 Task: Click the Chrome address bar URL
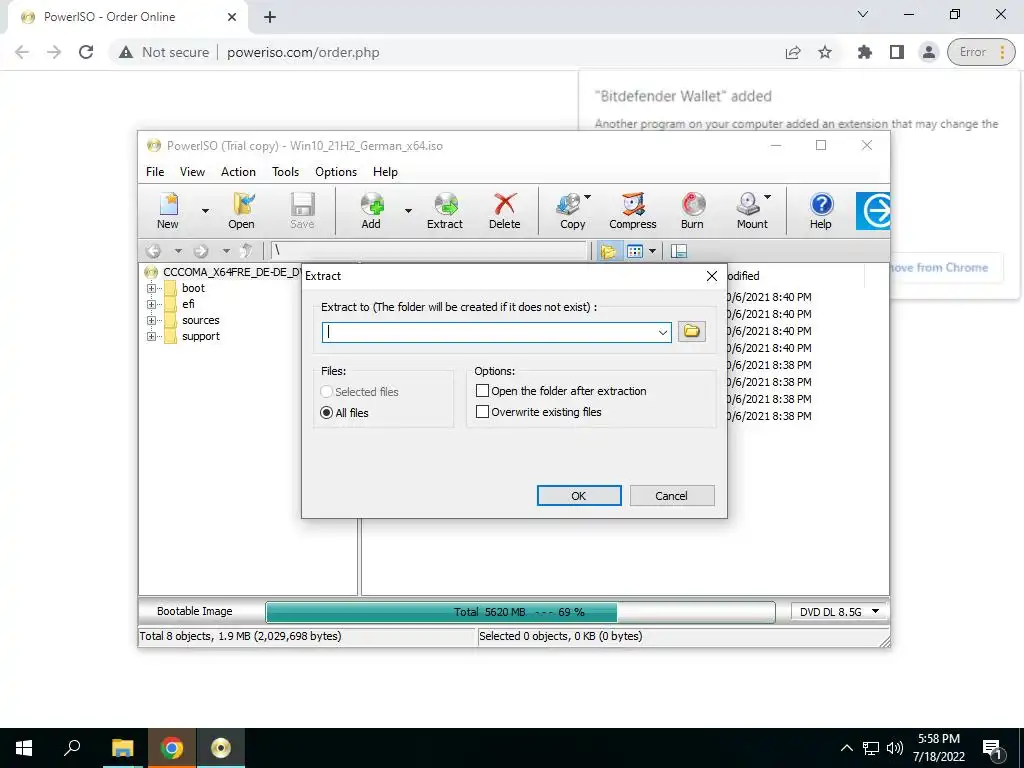pos(303,52)
